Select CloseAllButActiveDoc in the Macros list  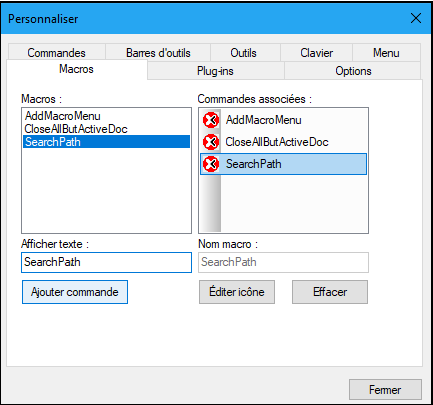106,129
